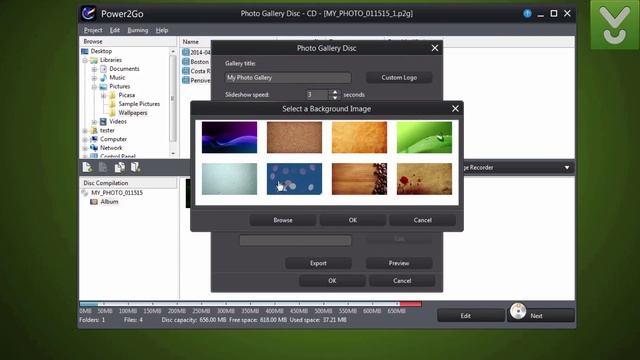Close the Select a Background Image dialog
This screenshot has width=640, height=360.
coord(455,109)
